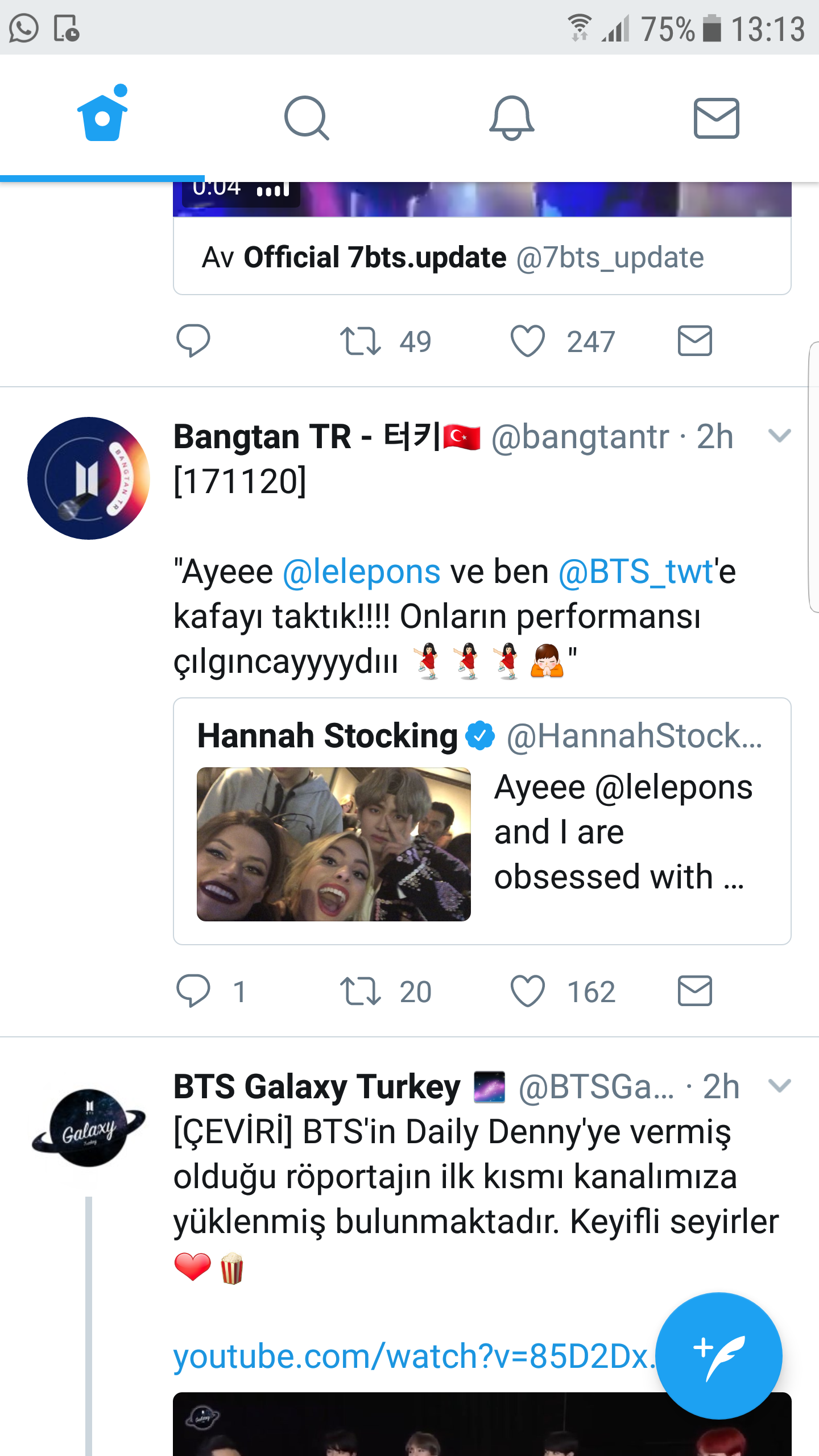Open the Home timeline tab
Image resolution: width=819 pixels, height=1456 pixels.
pos(102,116)
